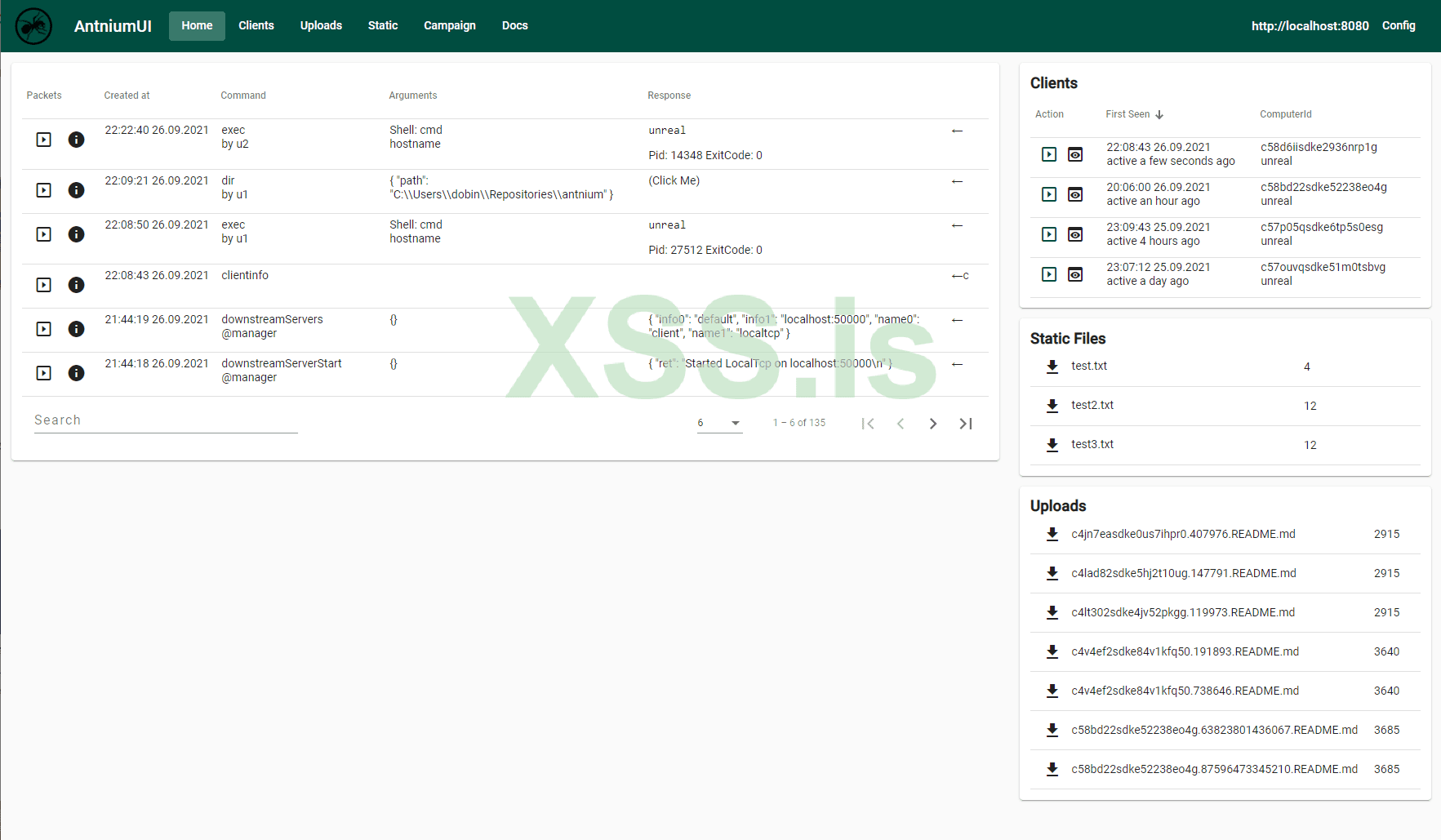Click the http://localhost:8080 server link
This screenshot has height=840, width=1441.
click(x=1310, y=26)
